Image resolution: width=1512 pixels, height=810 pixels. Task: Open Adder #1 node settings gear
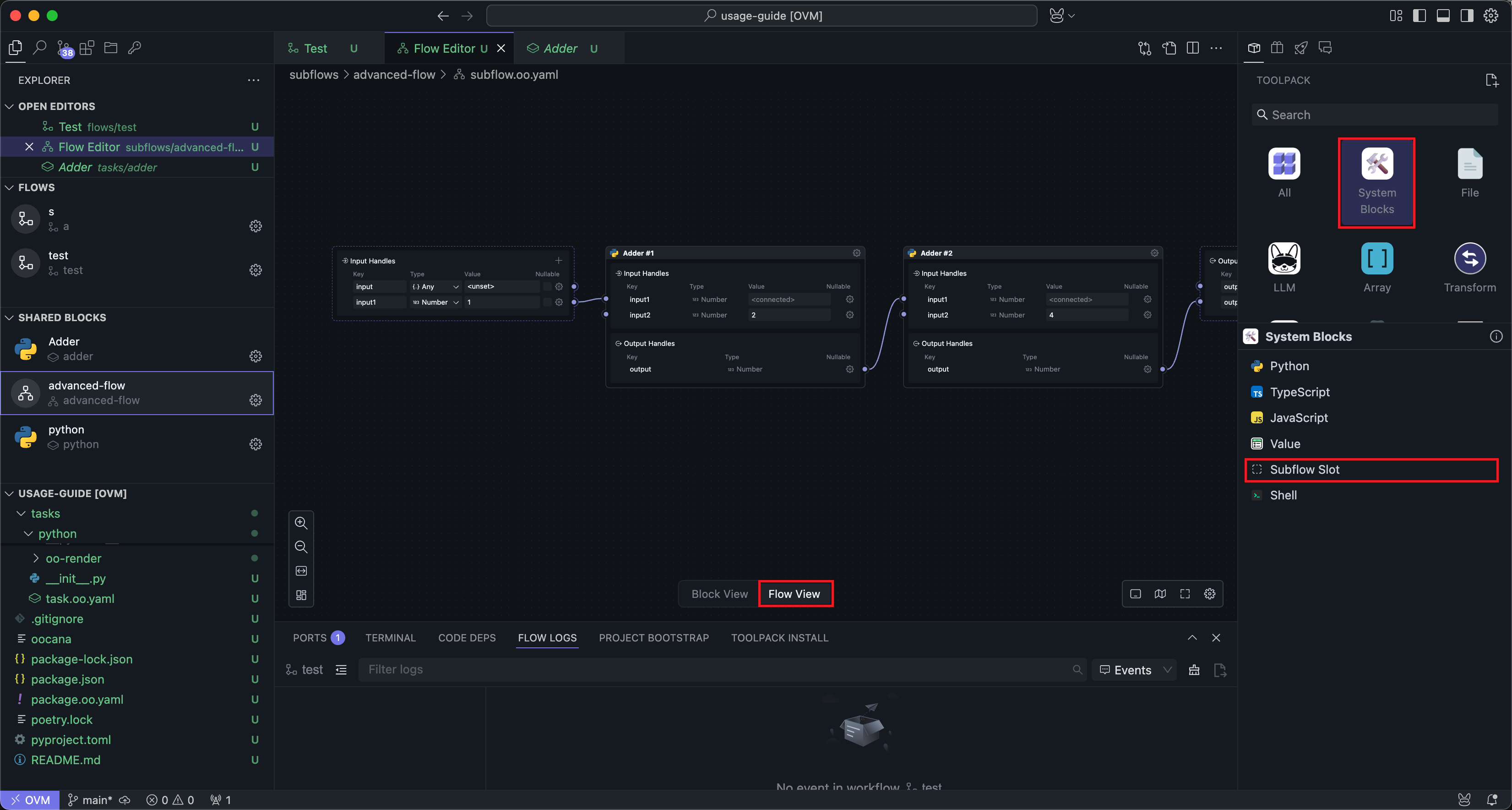856,252
